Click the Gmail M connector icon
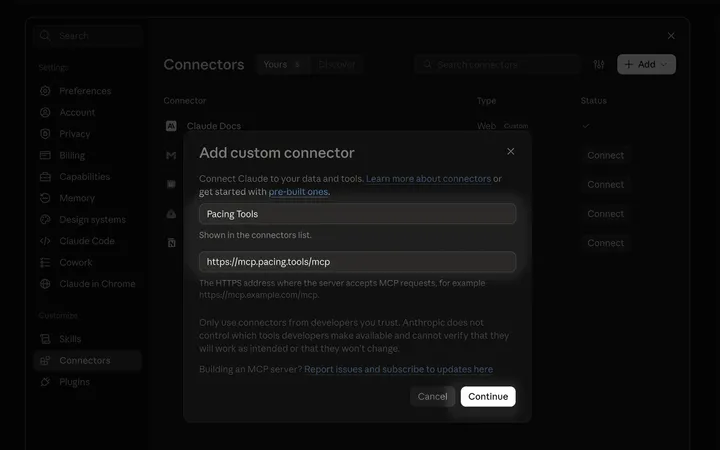 coord(171,156)
